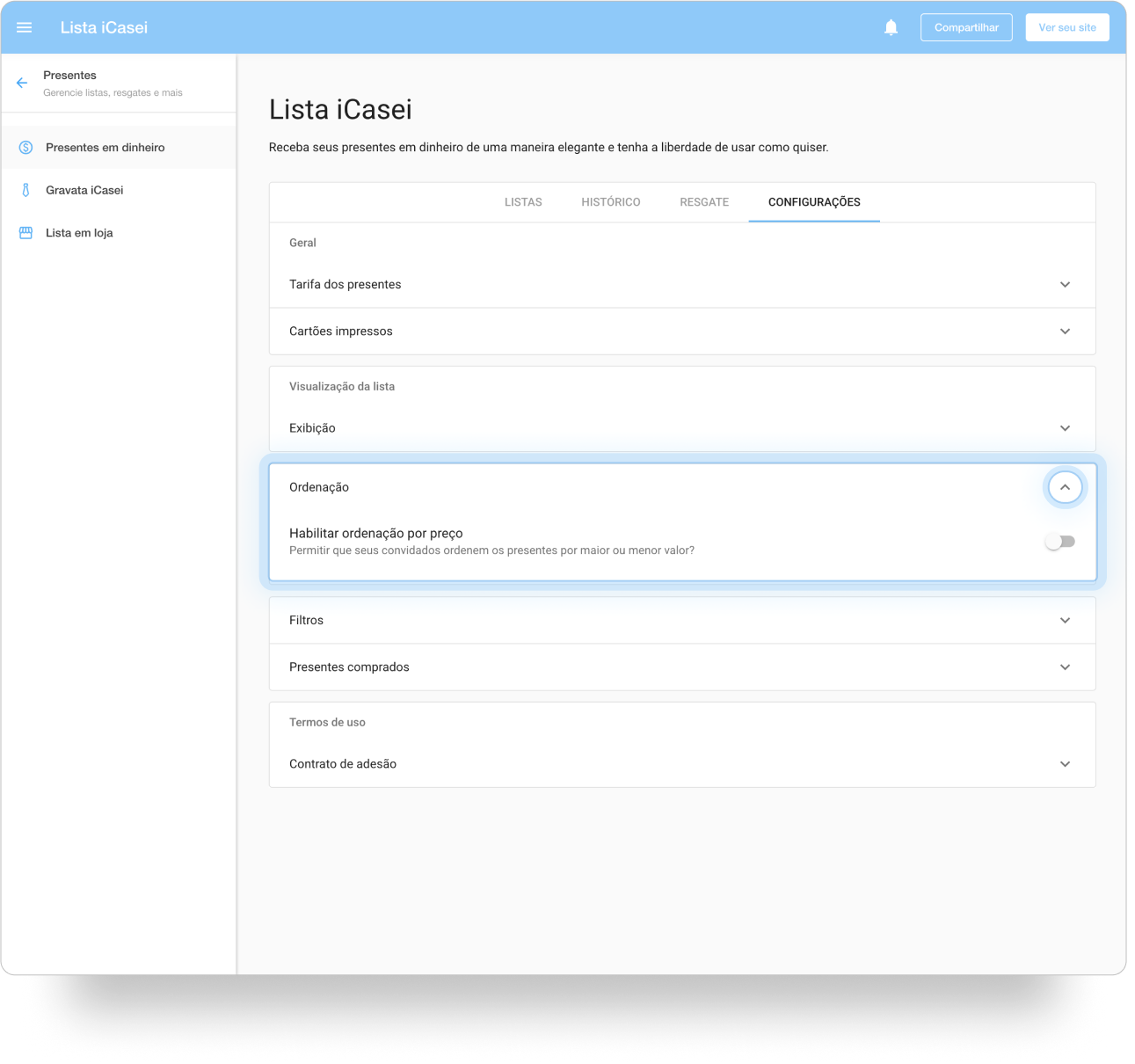The width and height of the screenshot is (1135, 1064).
Task: Click the 'Permitir que seus convidados' description
Action: (x=491, y=550)
